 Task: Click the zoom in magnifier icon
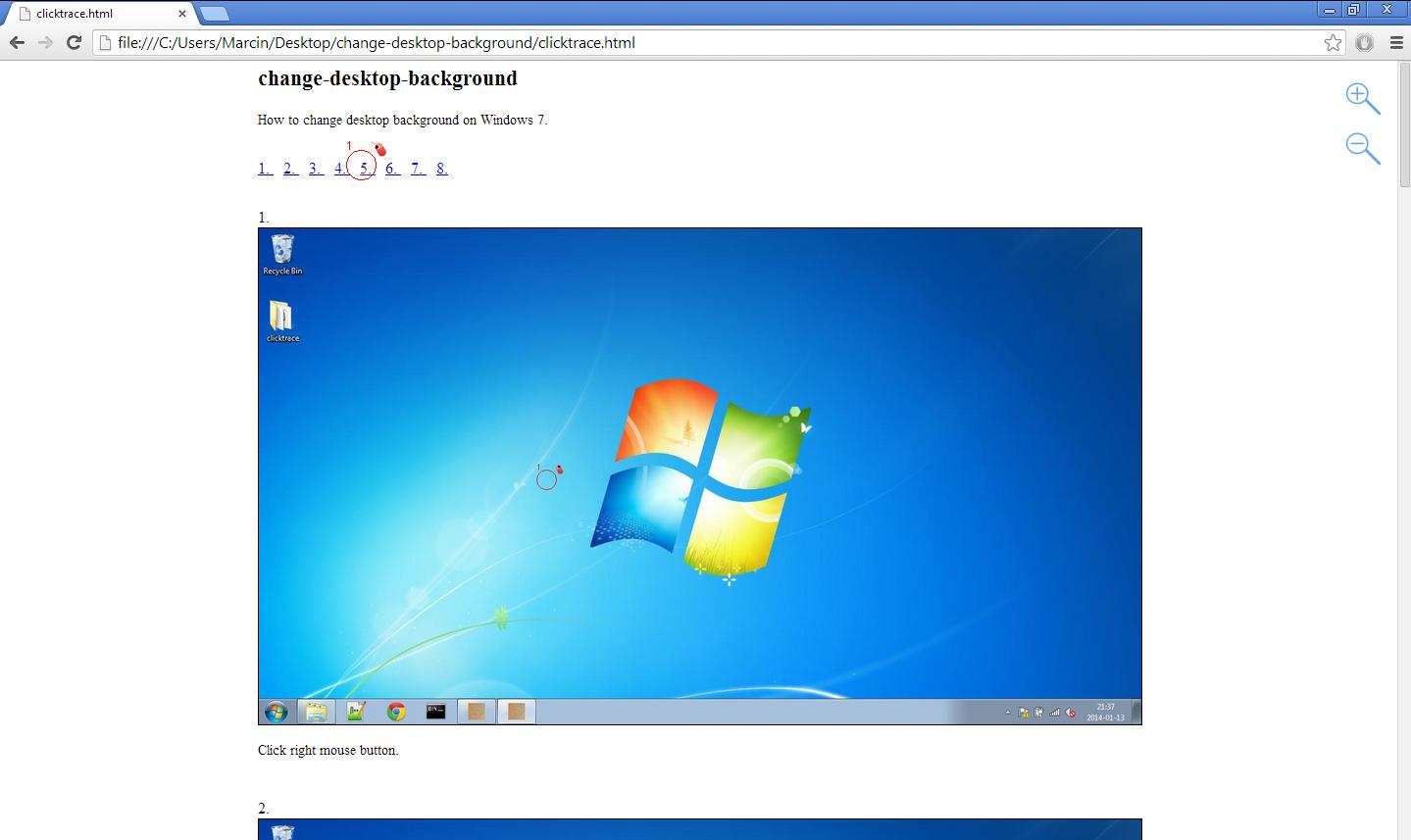1362,98
